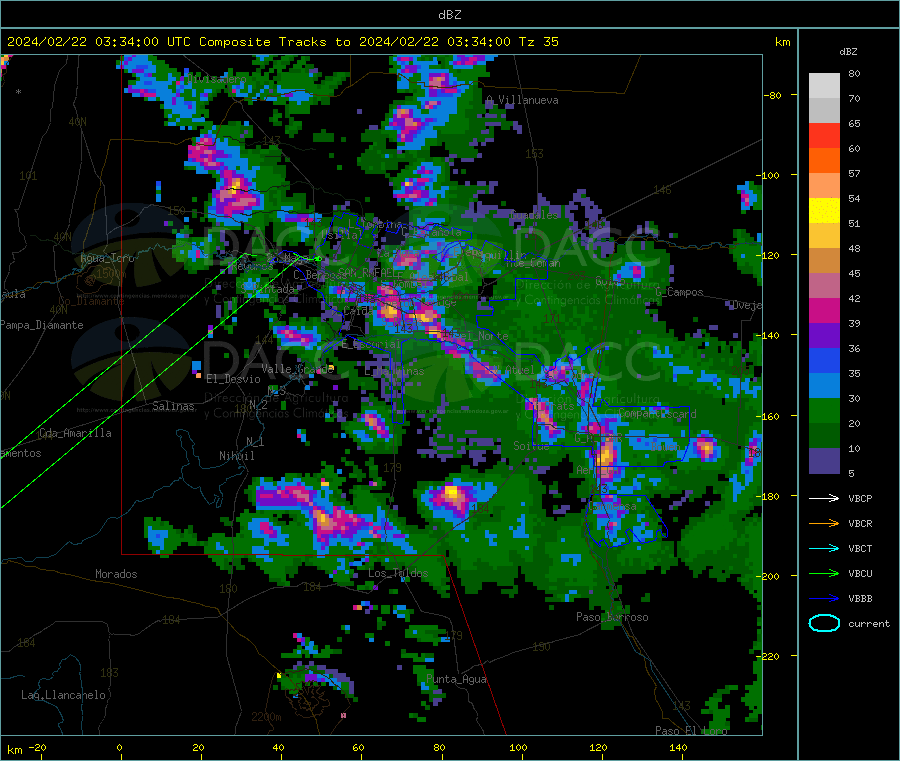
Task: Click the '100' tick on bottom km axis
Action: [518, 747]
